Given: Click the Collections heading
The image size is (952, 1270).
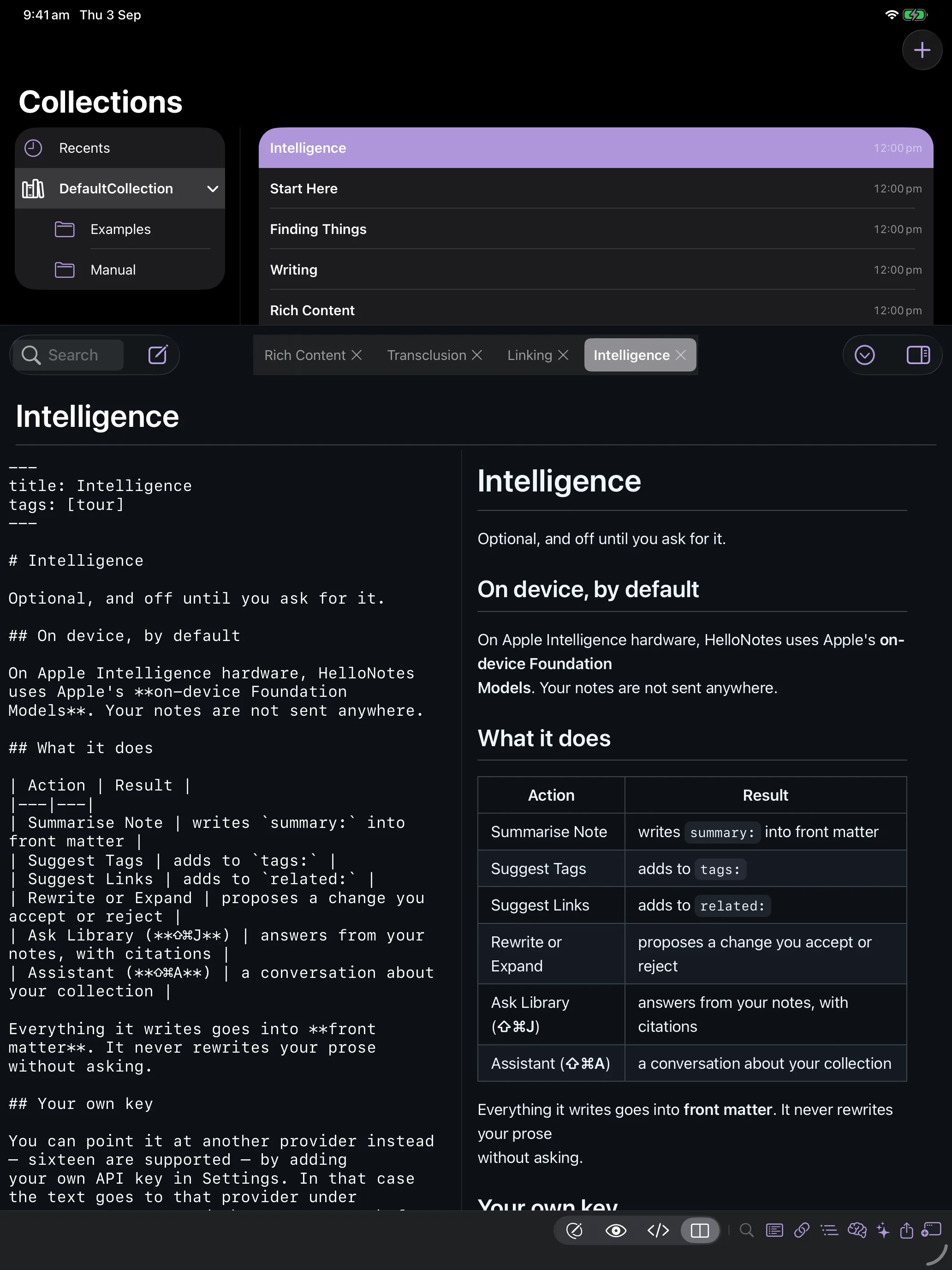Looking at the screenshot, I should (101, 102).
